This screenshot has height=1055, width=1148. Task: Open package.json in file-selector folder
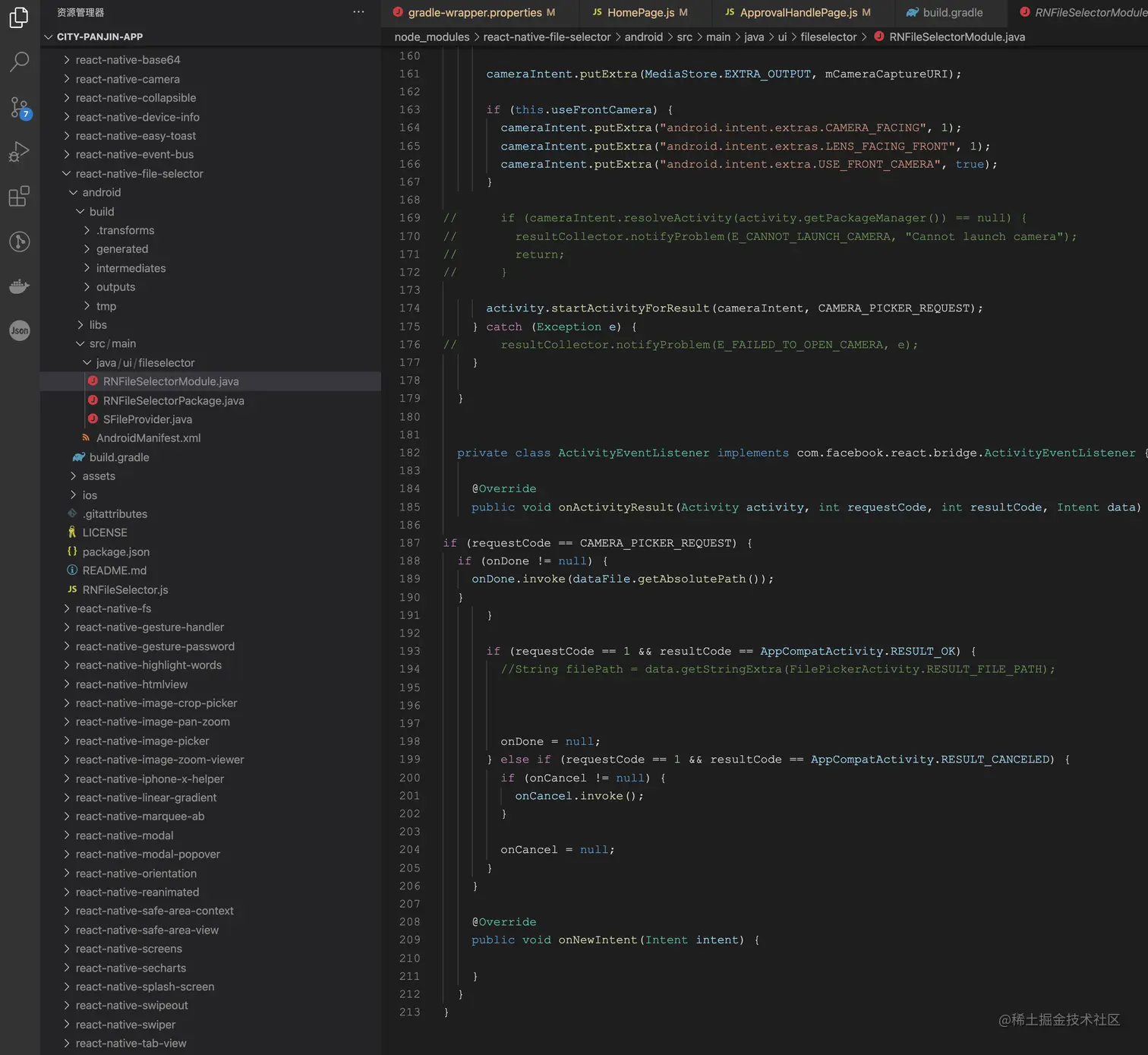tap(210, 551)
